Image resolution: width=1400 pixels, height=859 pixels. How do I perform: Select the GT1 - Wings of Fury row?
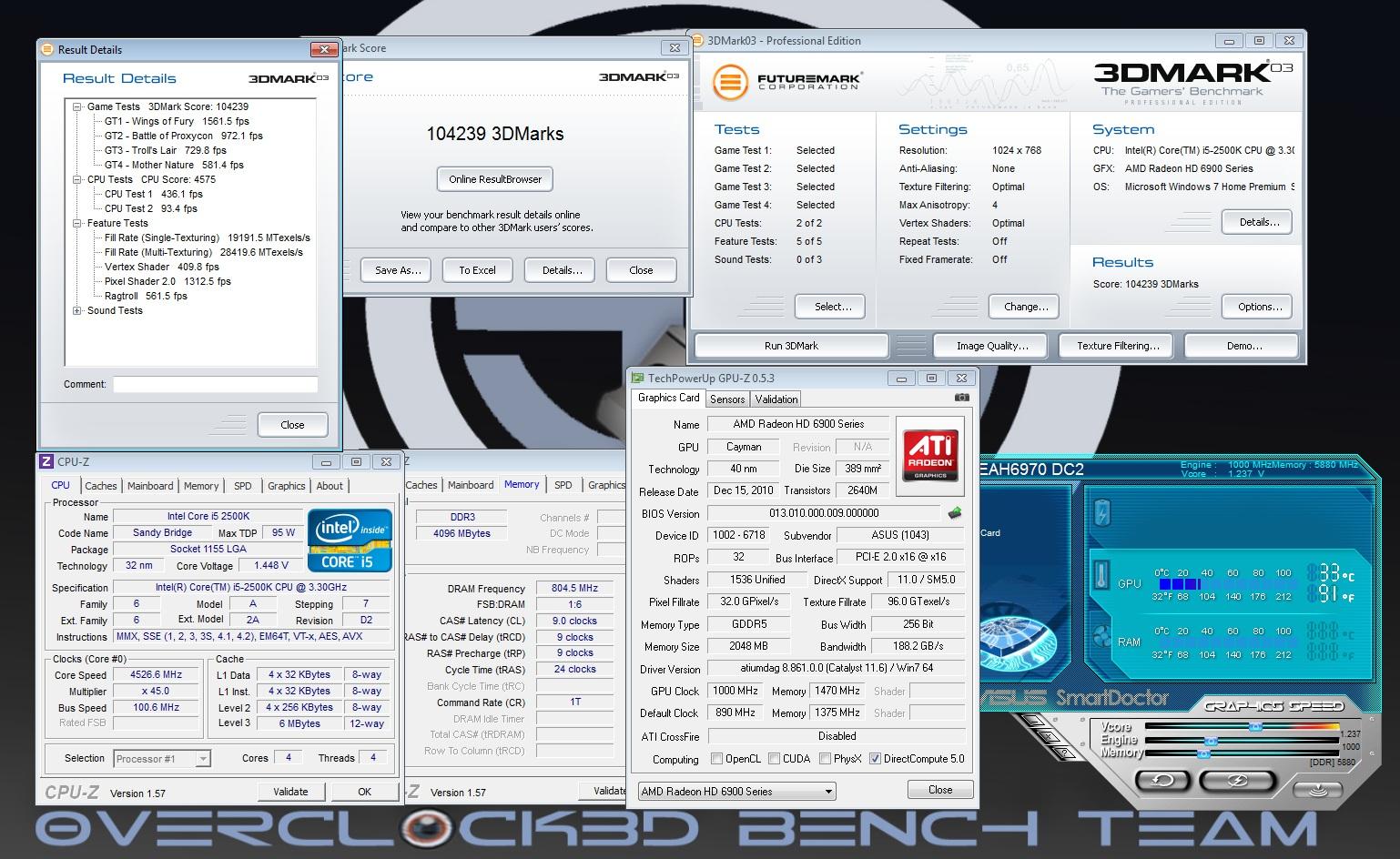(x=177, y=121)
